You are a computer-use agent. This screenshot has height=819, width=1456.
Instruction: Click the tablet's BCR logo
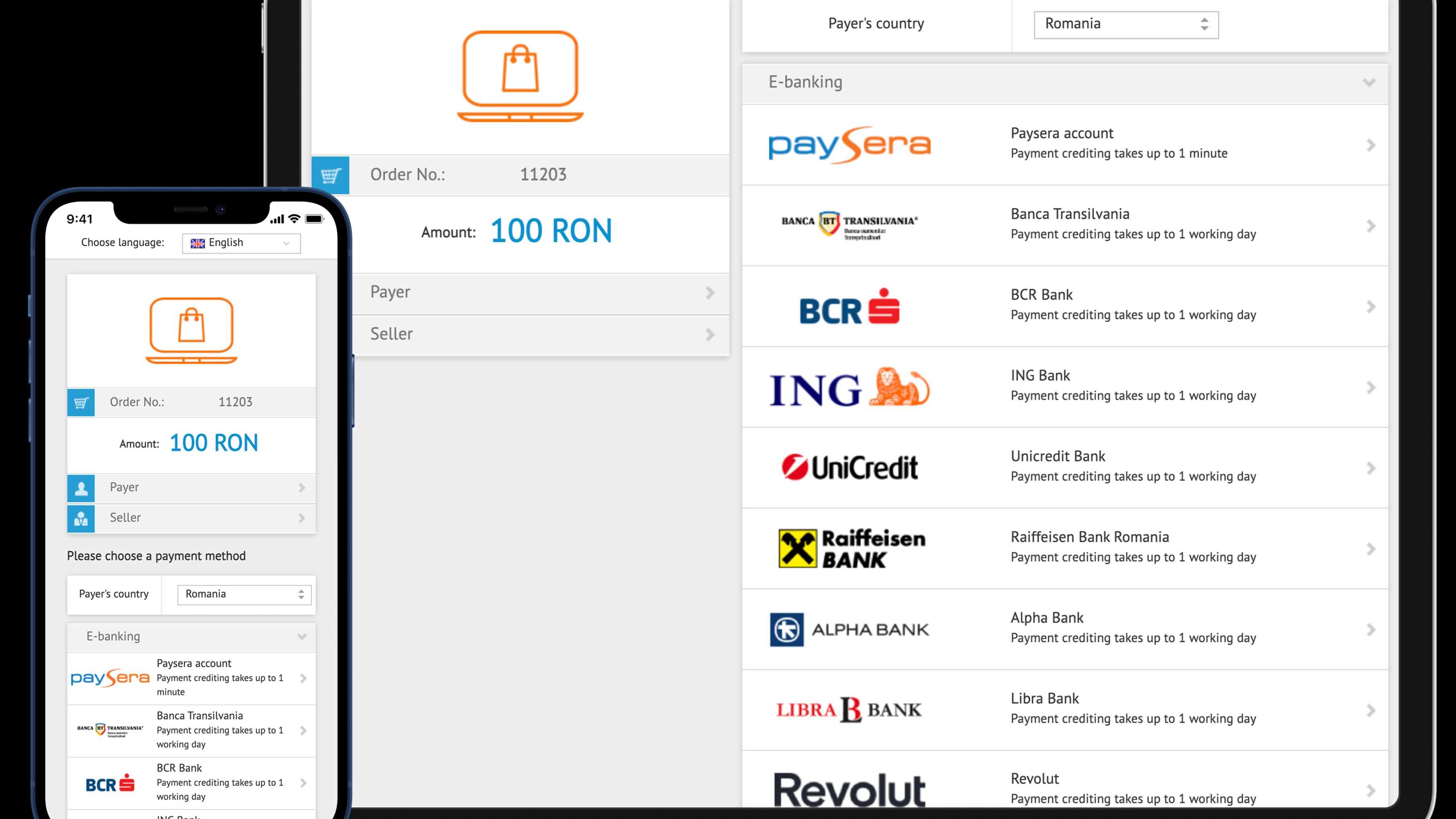(x=850, y=306)
